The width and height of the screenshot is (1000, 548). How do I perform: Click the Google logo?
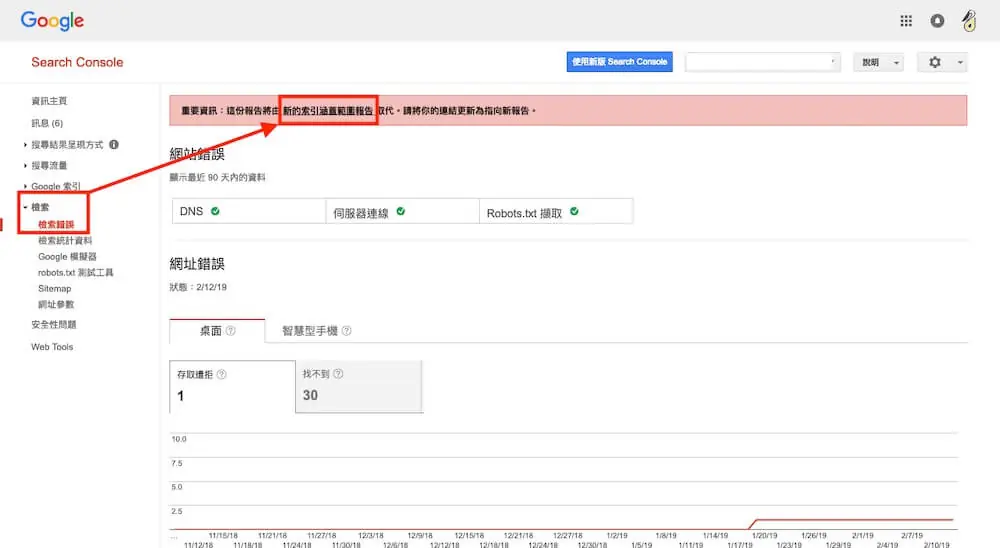pos(52,21)
